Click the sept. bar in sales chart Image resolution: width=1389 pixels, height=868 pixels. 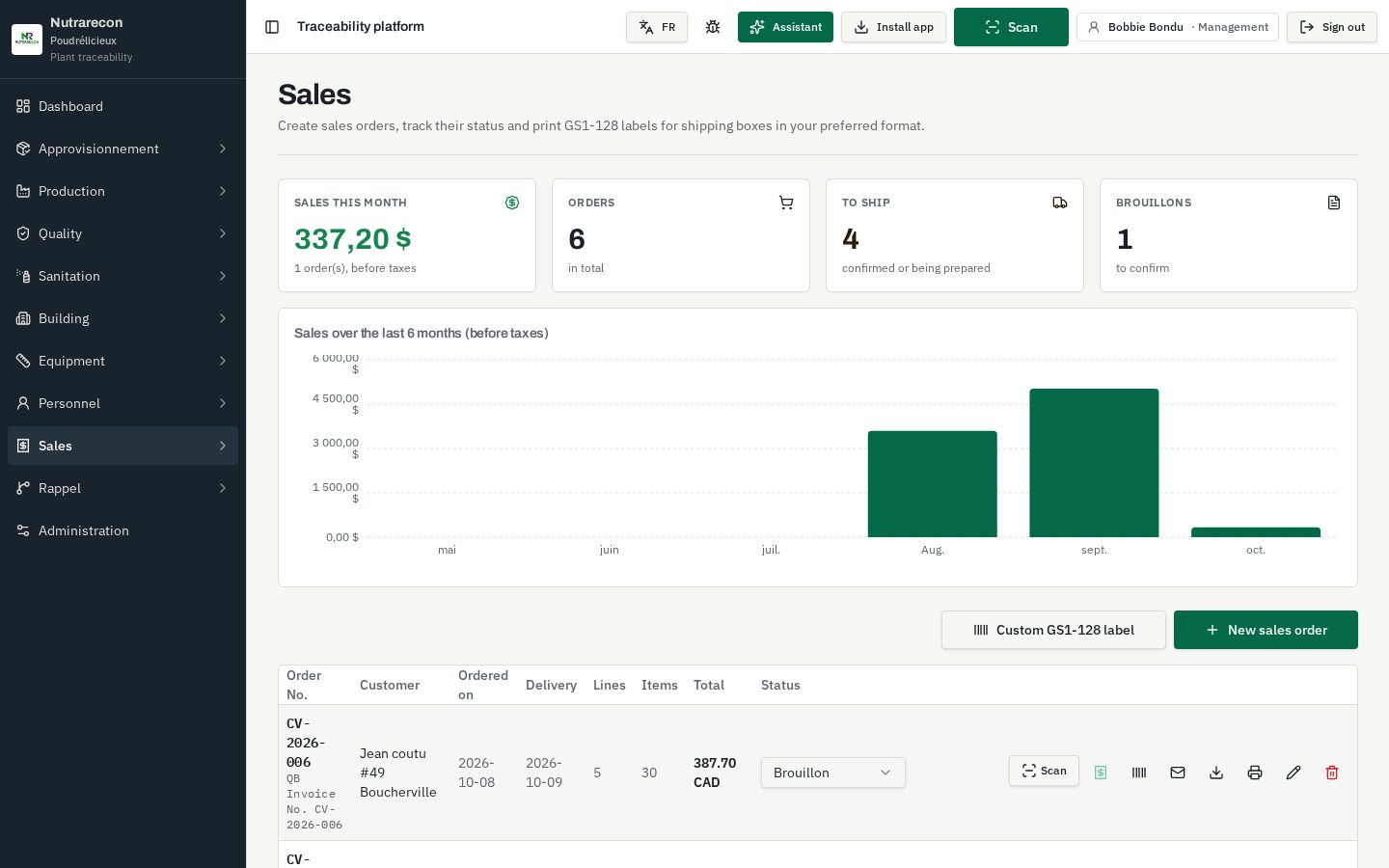click(x=1094, y=463)
